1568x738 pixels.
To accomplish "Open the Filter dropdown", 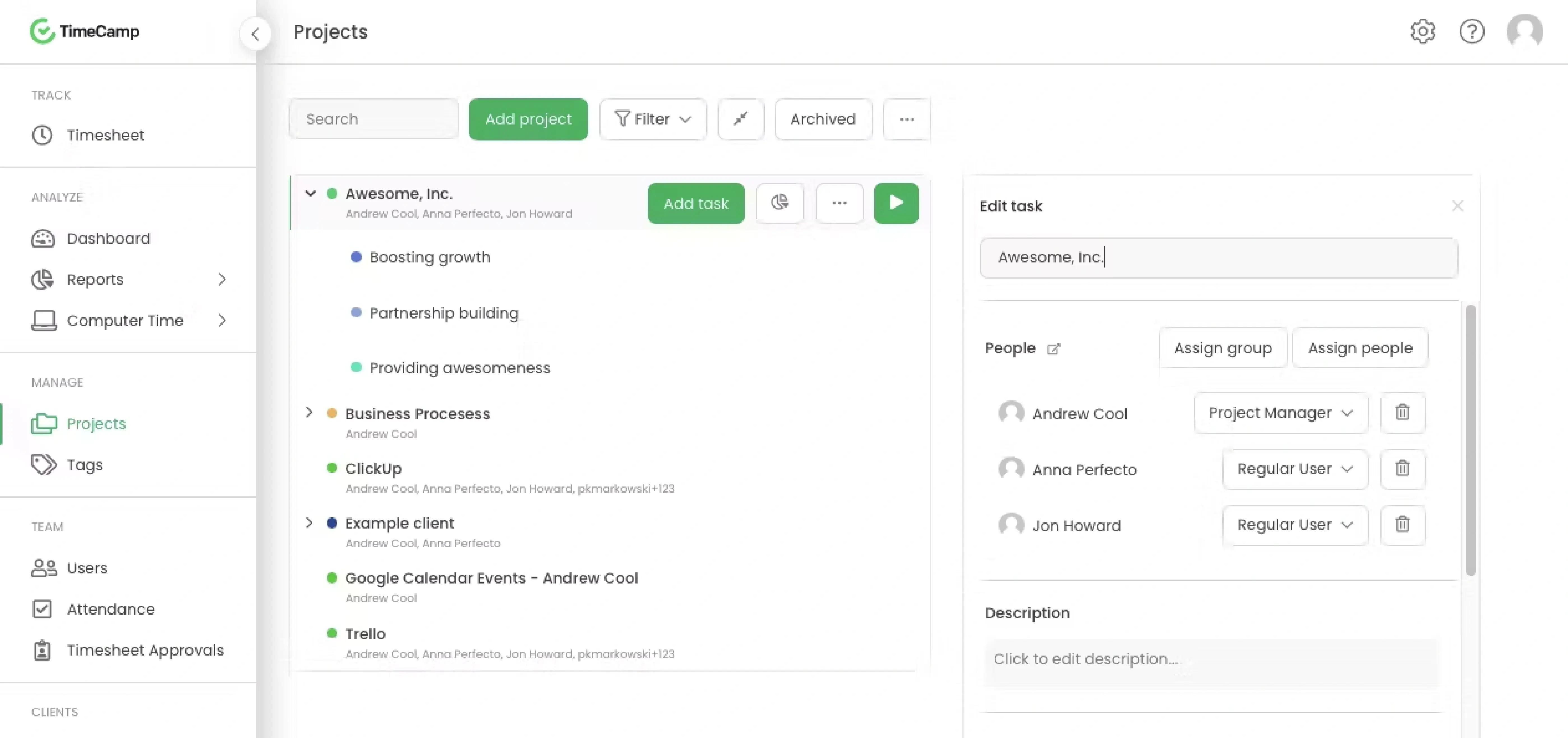I will click(652, 119).
